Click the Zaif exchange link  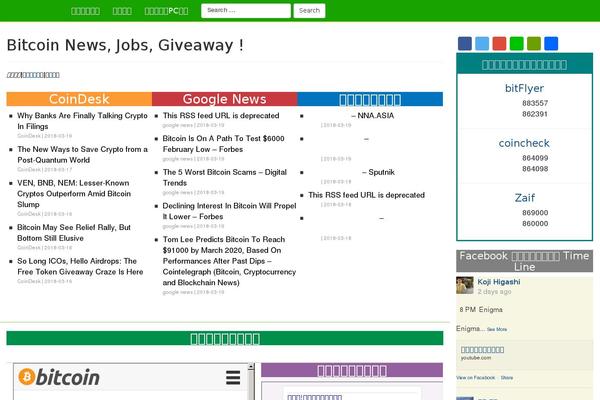[525, 198]
